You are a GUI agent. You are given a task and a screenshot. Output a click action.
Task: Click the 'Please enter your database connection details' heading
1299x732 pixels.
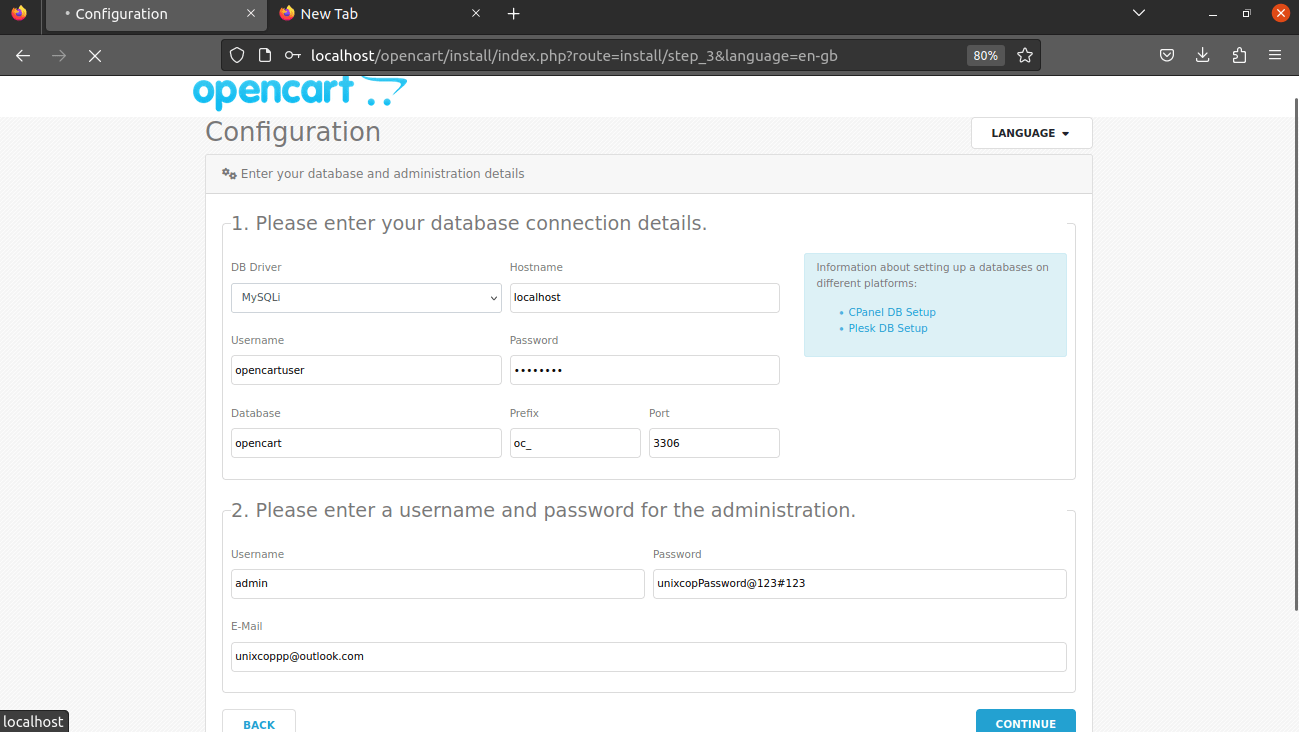[469, 224]
